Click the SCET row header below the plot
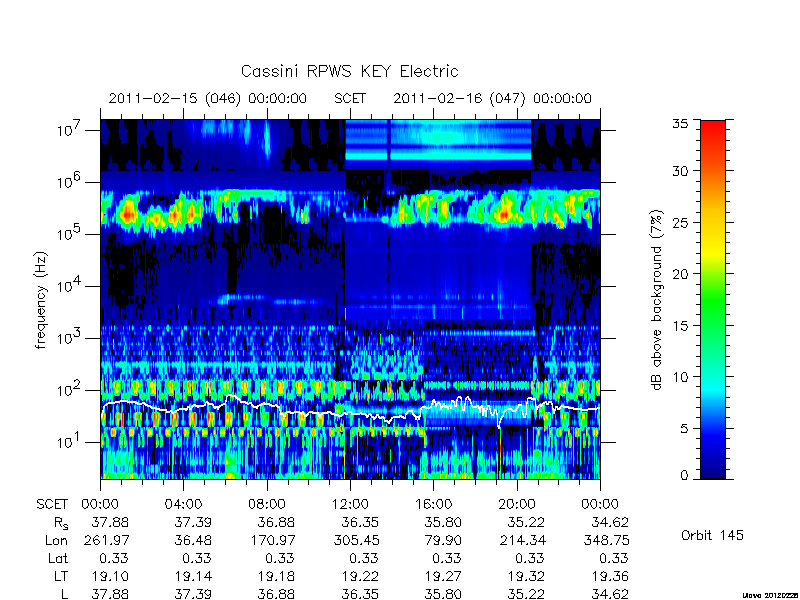Viewport: 800px width, 600px height. click(52, 505)
